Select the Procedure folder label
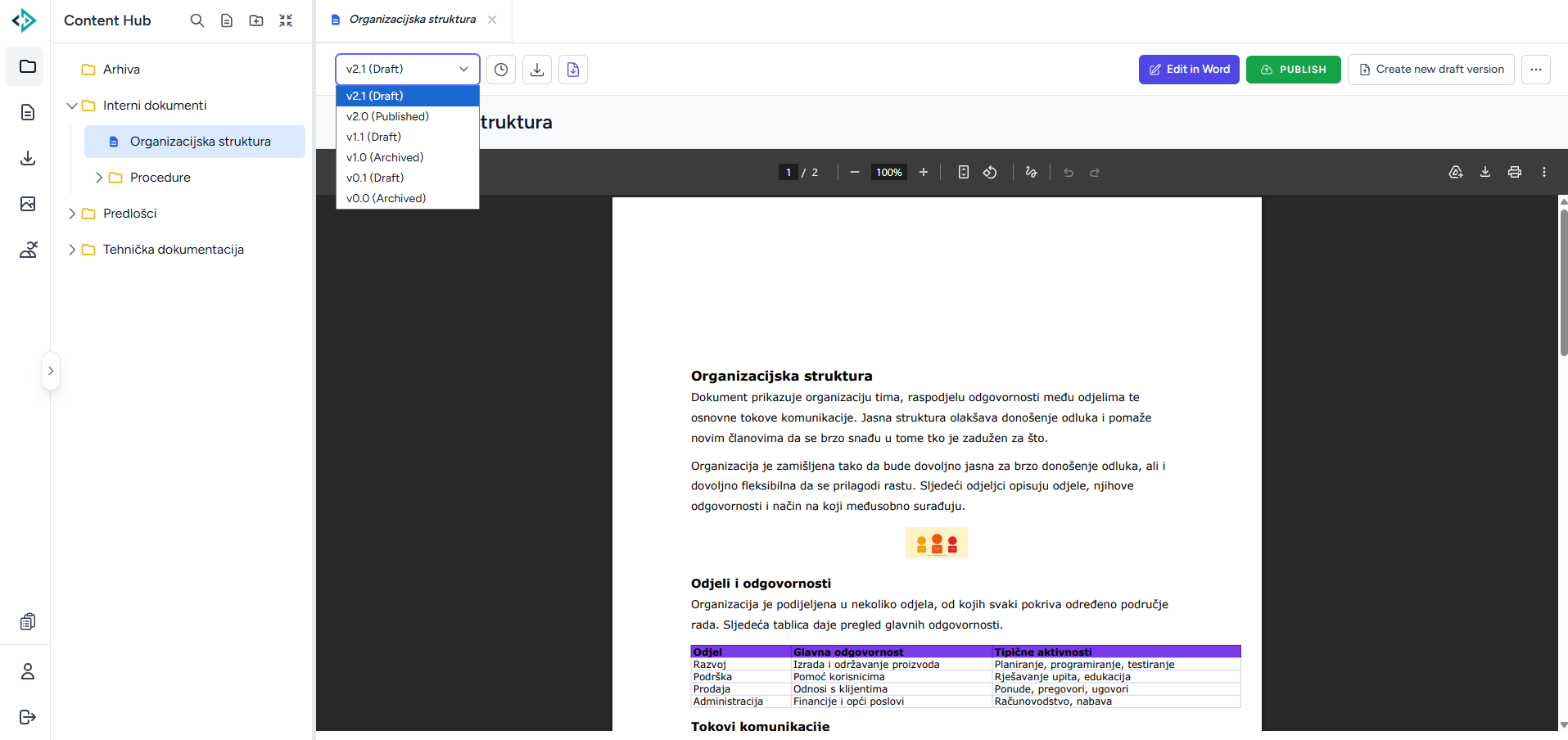 click(160, 178)
